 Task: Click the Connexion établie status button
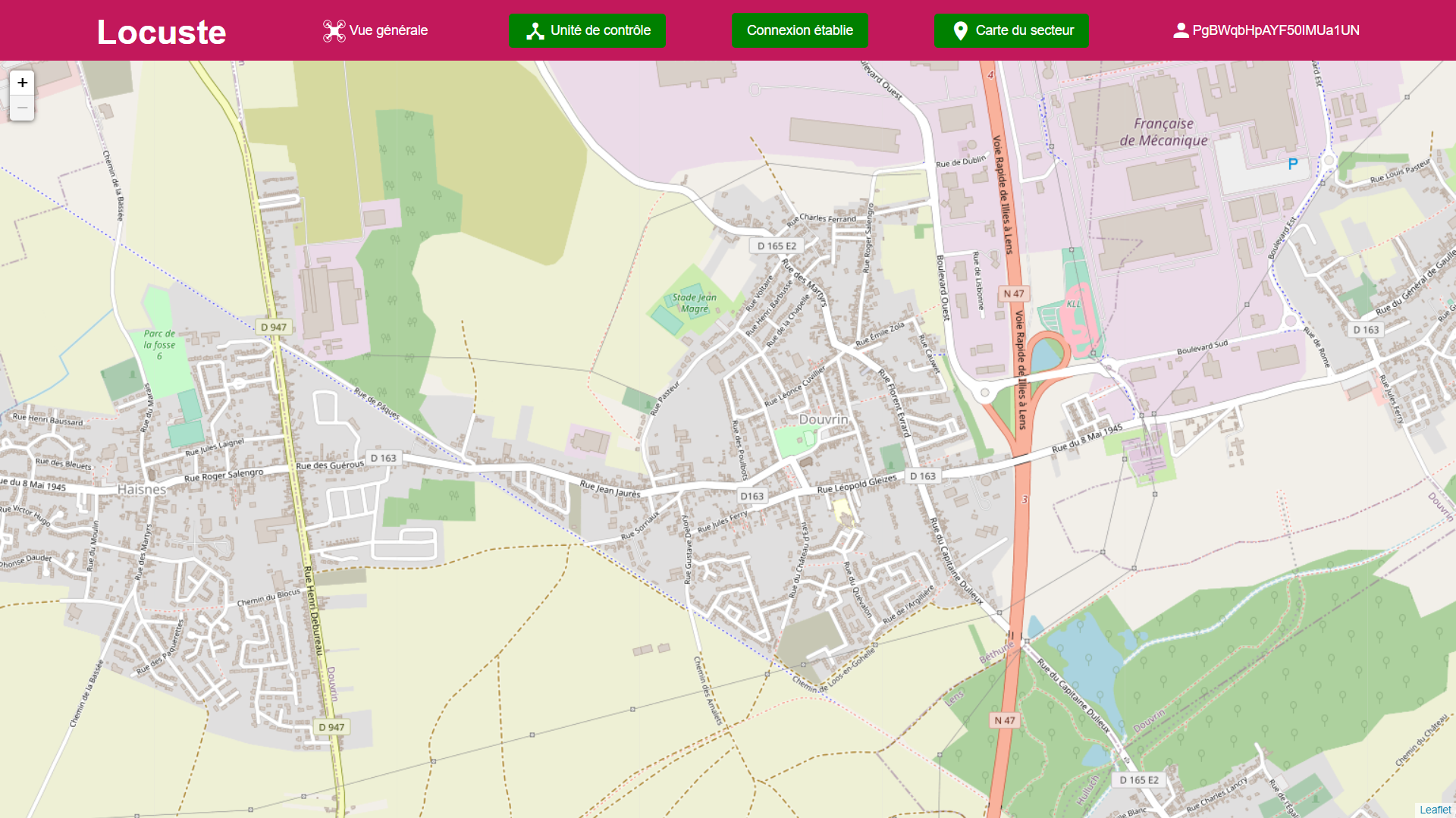pyautogui.click(x=800, y=30)
